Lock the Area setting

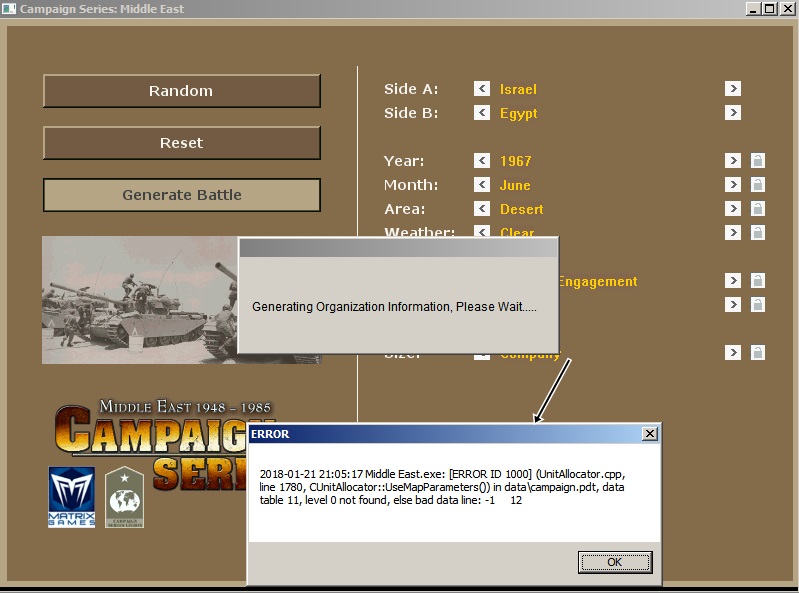point(758,208)
